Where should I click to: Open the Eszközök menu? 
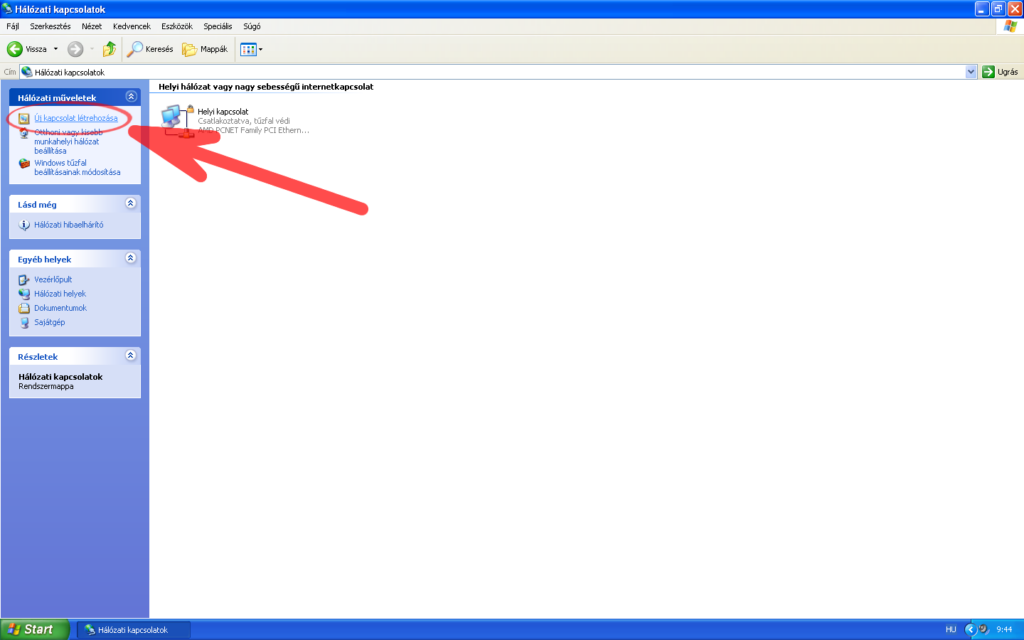(x=176, y=25)
